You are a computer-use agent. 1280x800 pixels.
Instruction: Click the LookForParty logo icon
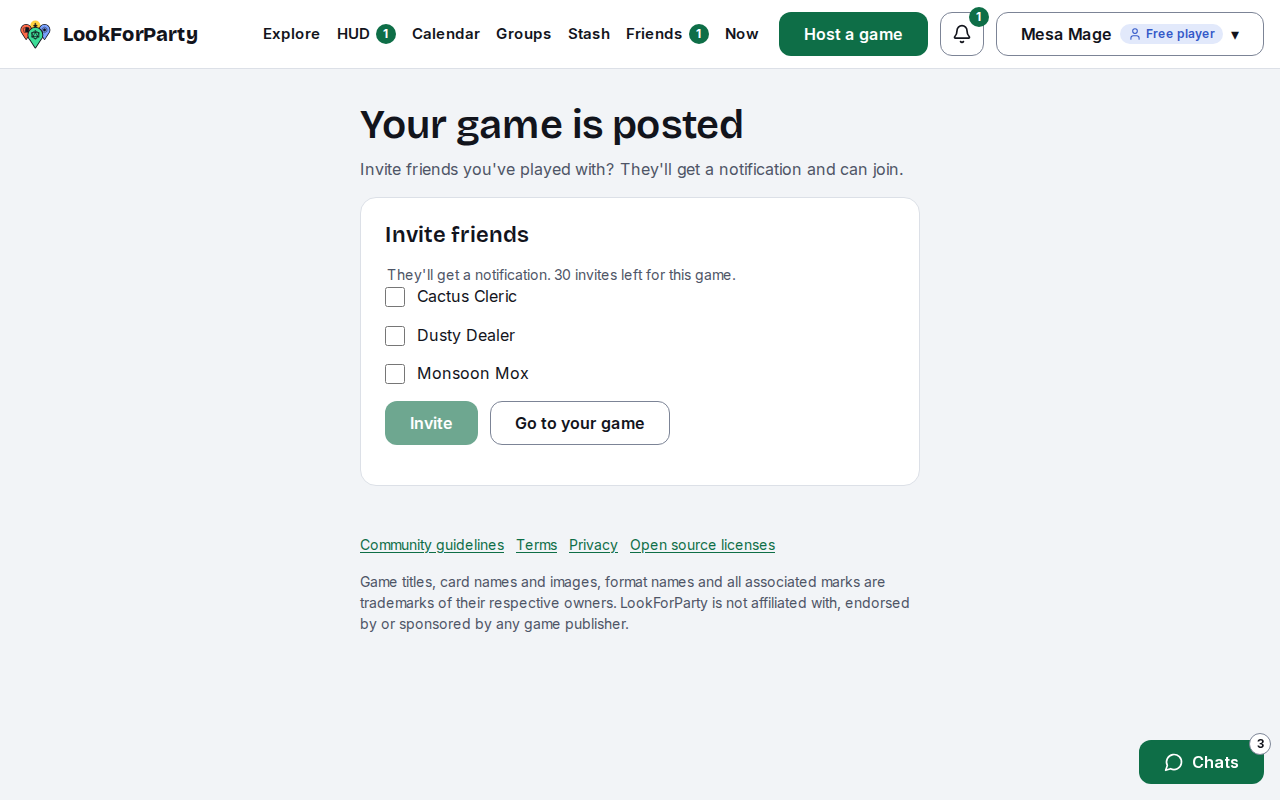pyautogui.click(x=35, y=34)
